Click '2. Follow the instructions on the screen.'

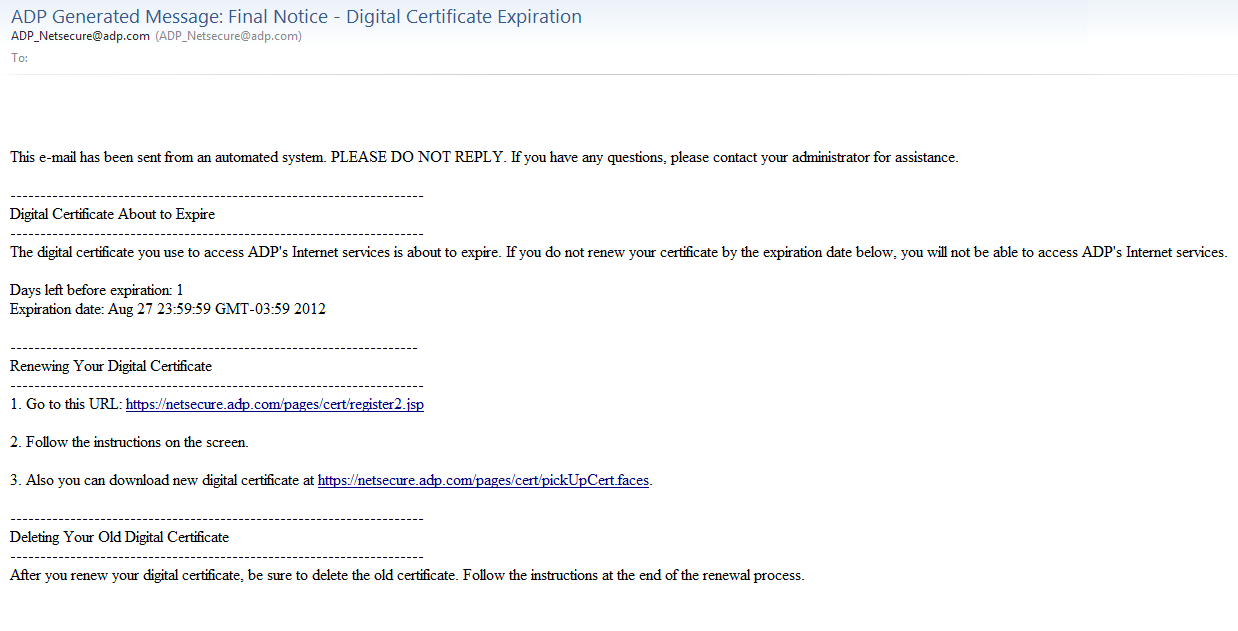coord(129,442)
